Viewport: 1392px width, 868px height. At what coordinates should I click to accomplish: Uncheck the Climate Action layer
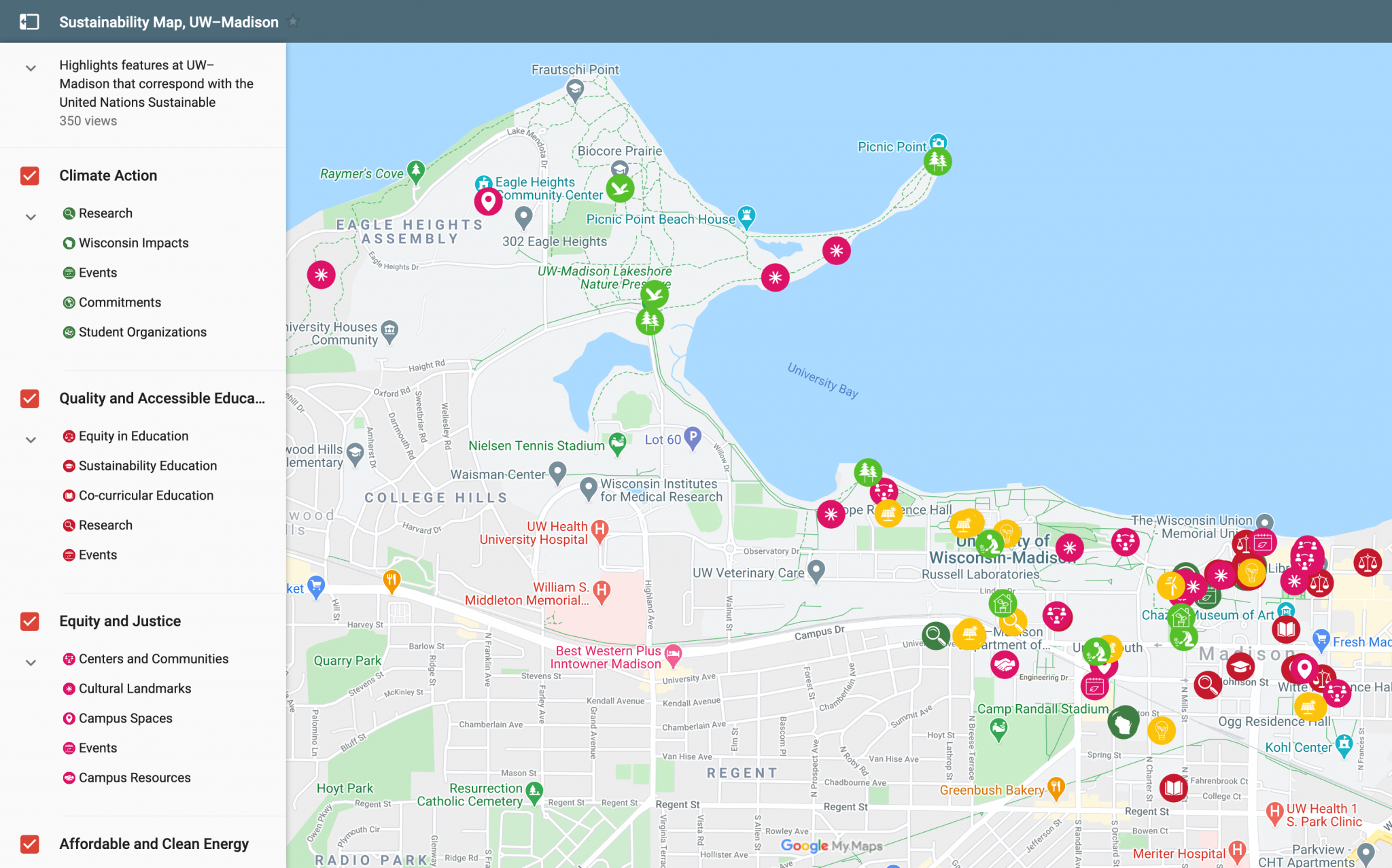[x=30, y=175]
